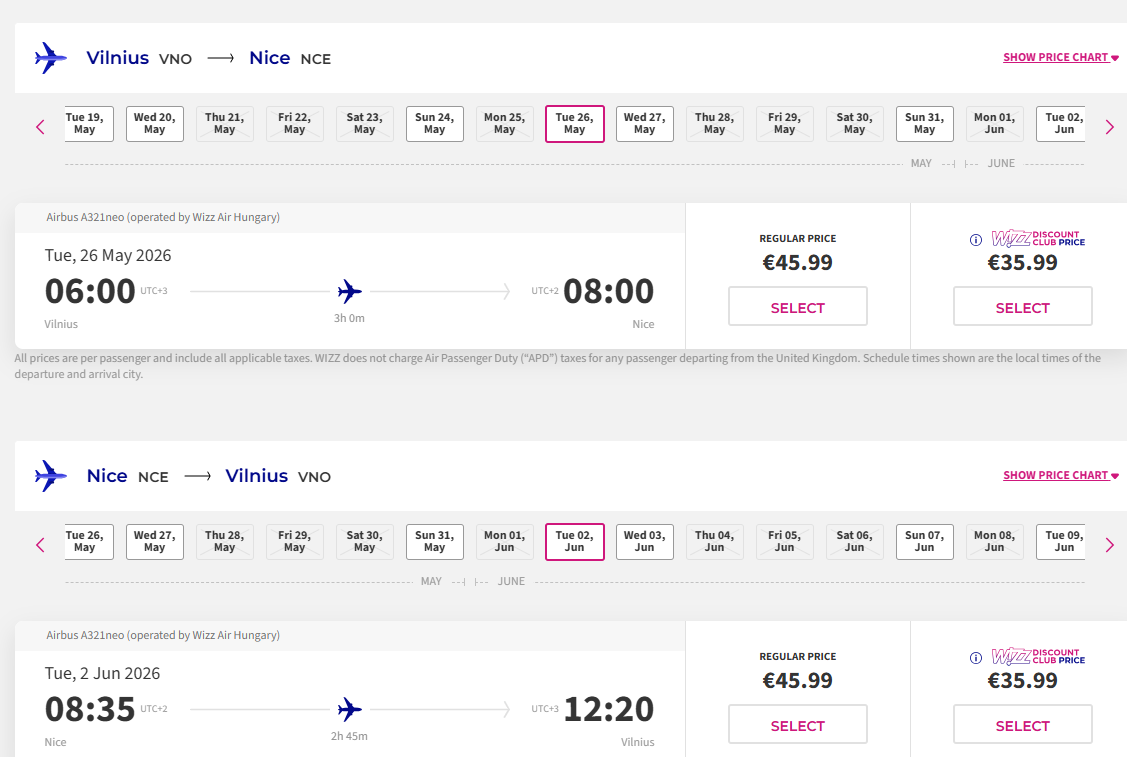Image resolution: width=1127 pixels, height=757 pixels.
Task: Click the return WIZZ Discount Club info icon
Action: (x=976, y=658)
